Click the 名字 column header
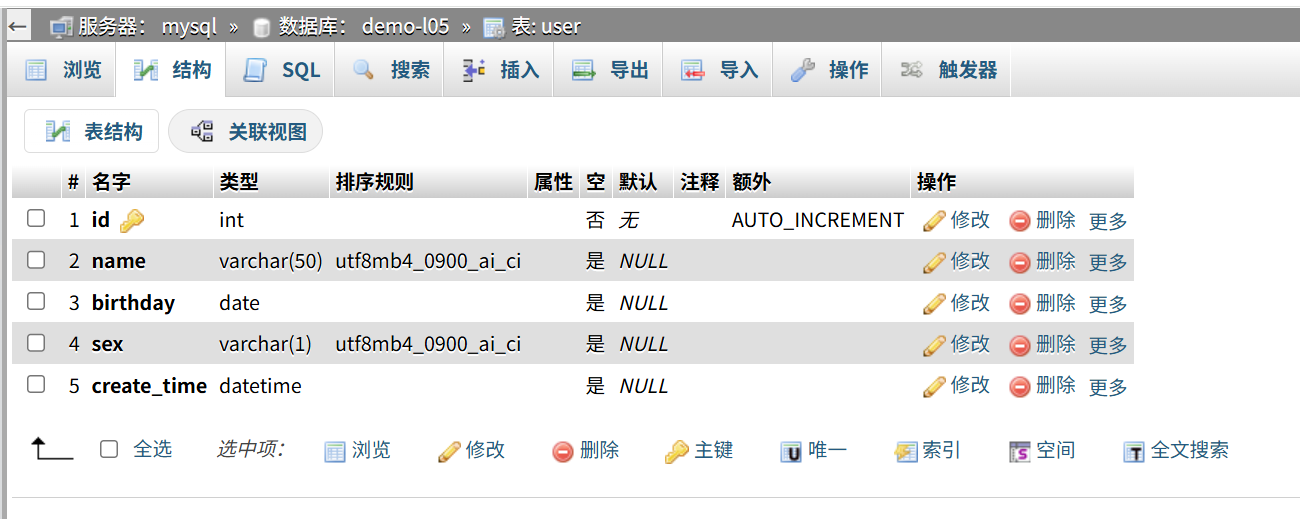Viewport: 1300px width, 519px height. click(x=111, y=182)
